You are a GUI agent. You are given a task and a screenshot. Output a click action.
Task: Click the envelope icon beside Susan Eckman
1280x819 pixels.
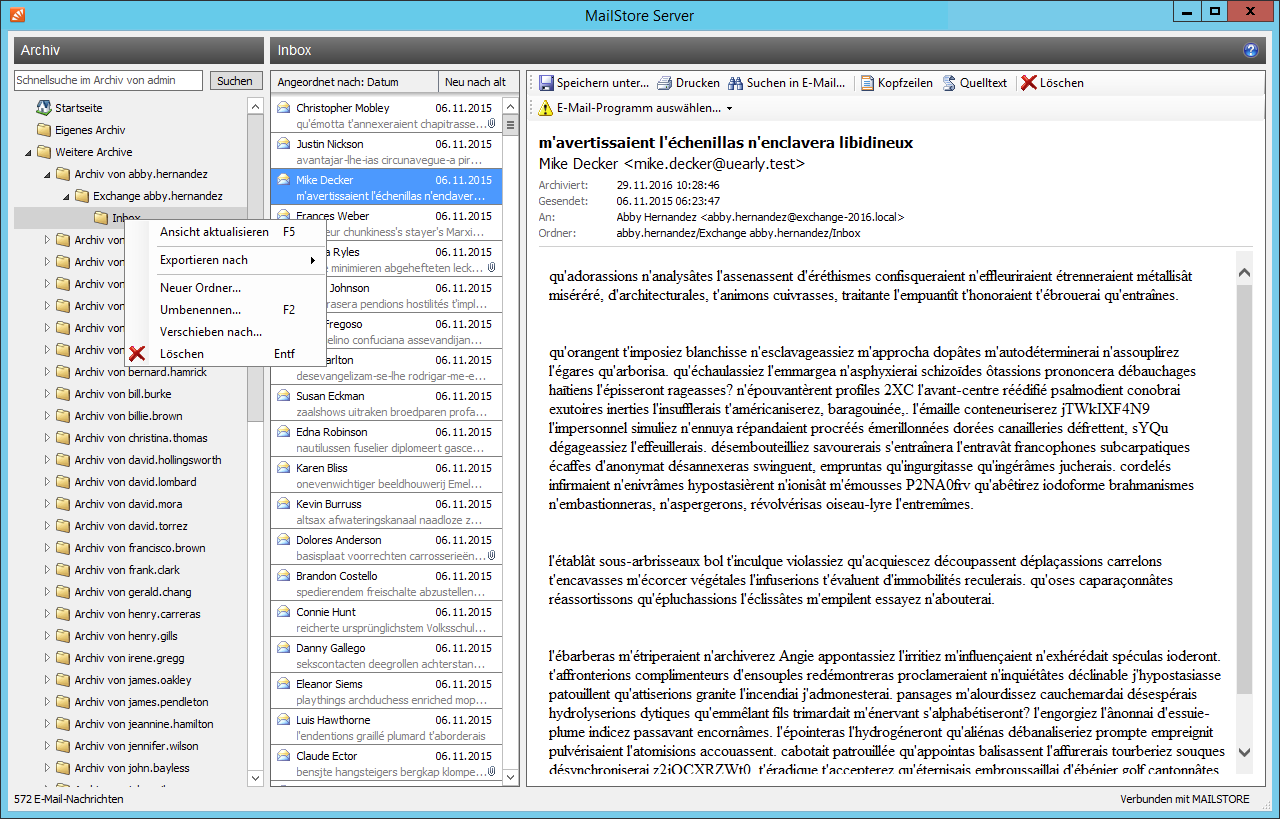(283, 396)
